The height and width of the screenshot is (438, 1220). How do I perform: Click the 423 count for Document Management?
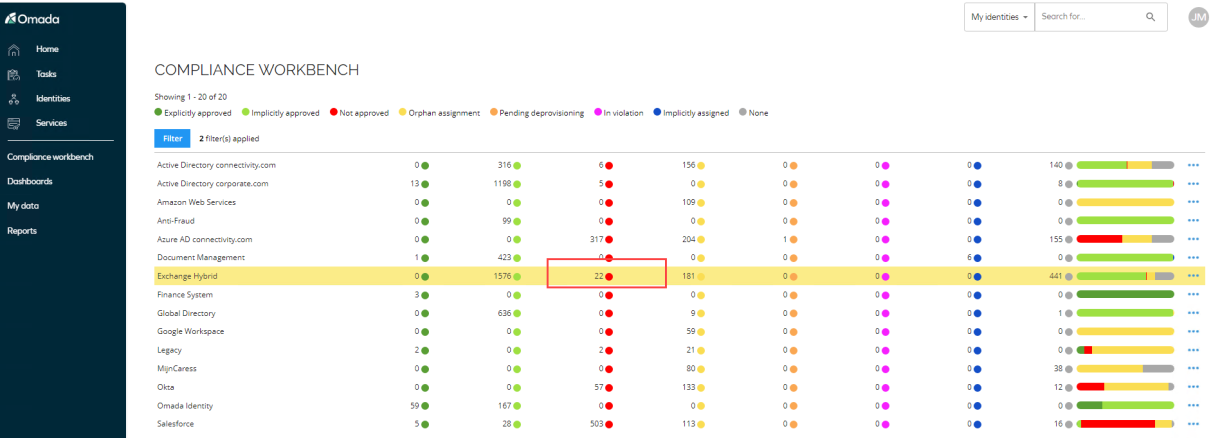point(504,258)
